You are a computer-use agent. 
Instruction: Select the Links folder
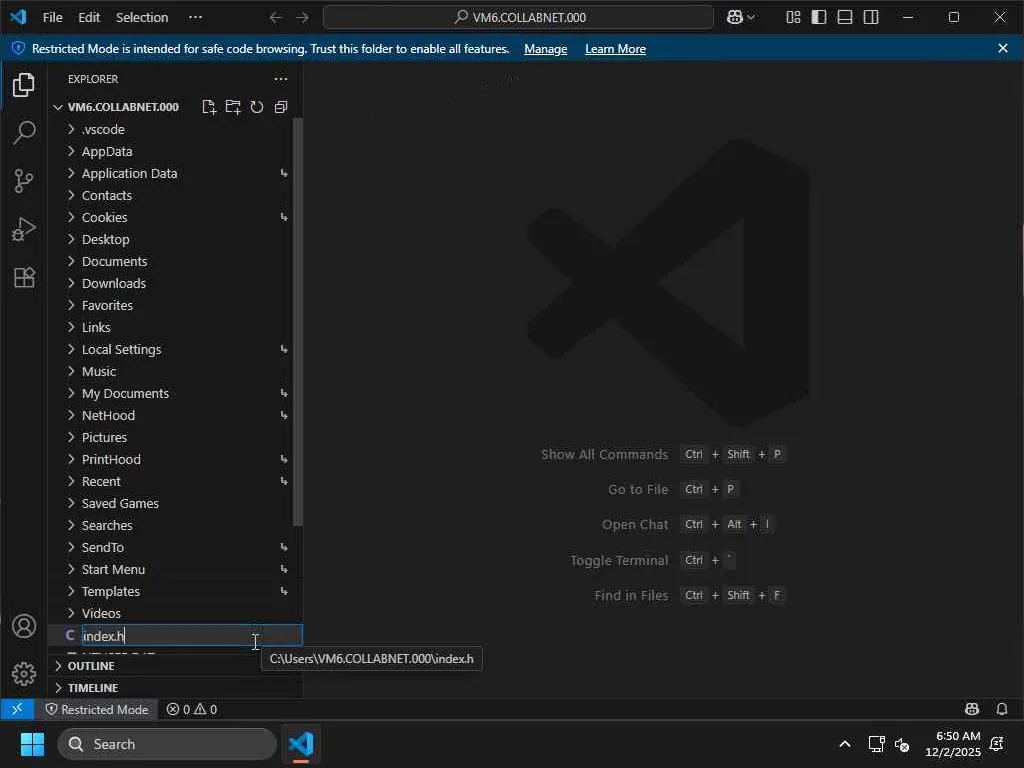(170, 327)
